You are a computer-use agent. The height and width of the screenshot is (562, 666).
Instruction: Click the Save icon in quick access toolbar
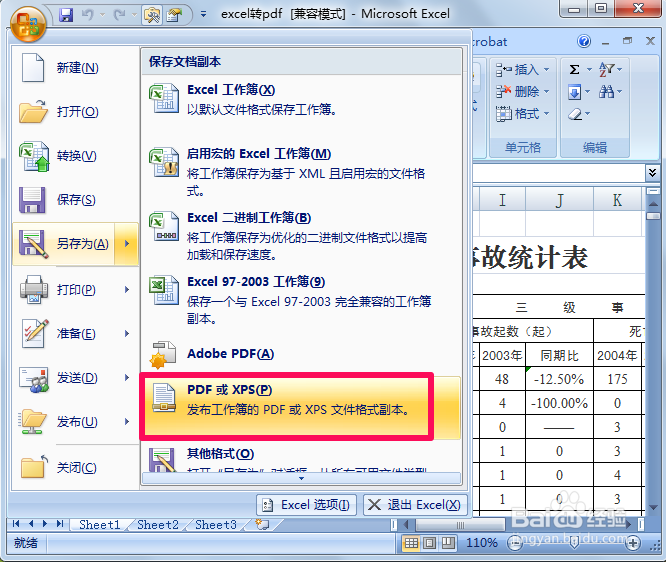tap(66, 15)
